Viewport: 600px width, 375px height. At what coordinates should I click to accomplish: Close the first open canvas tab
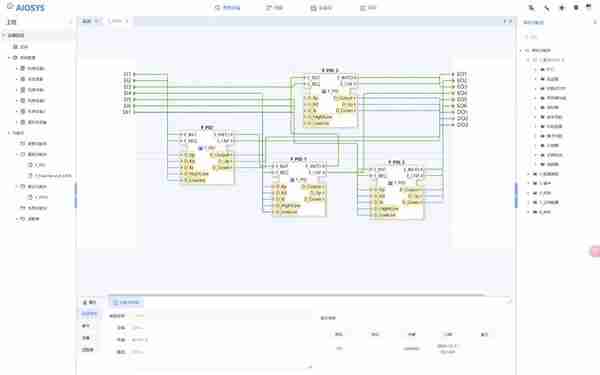tap(97, 21)
